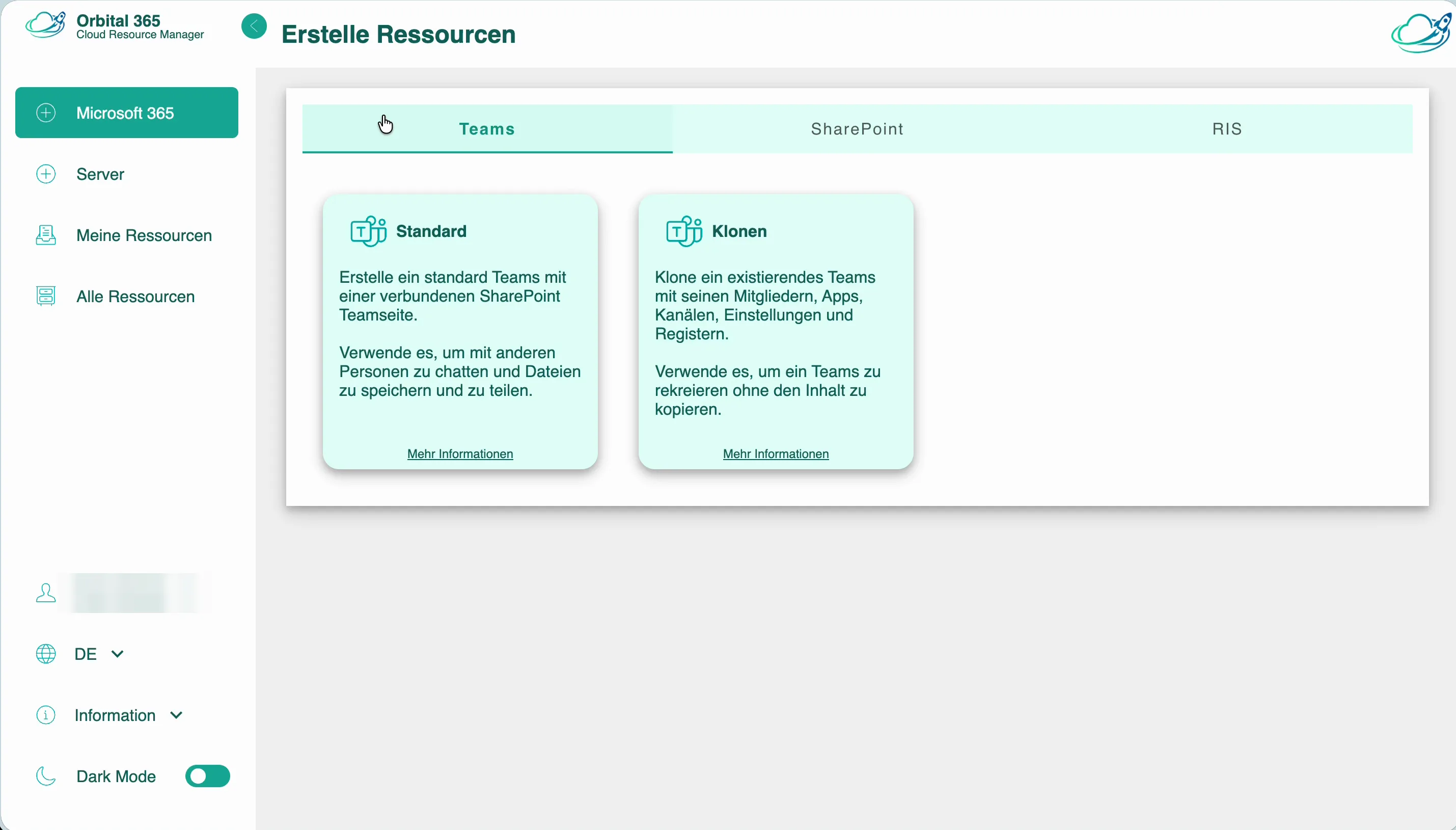
Task: Switch to the Teams tab
Action: click(x=487, y=129)
